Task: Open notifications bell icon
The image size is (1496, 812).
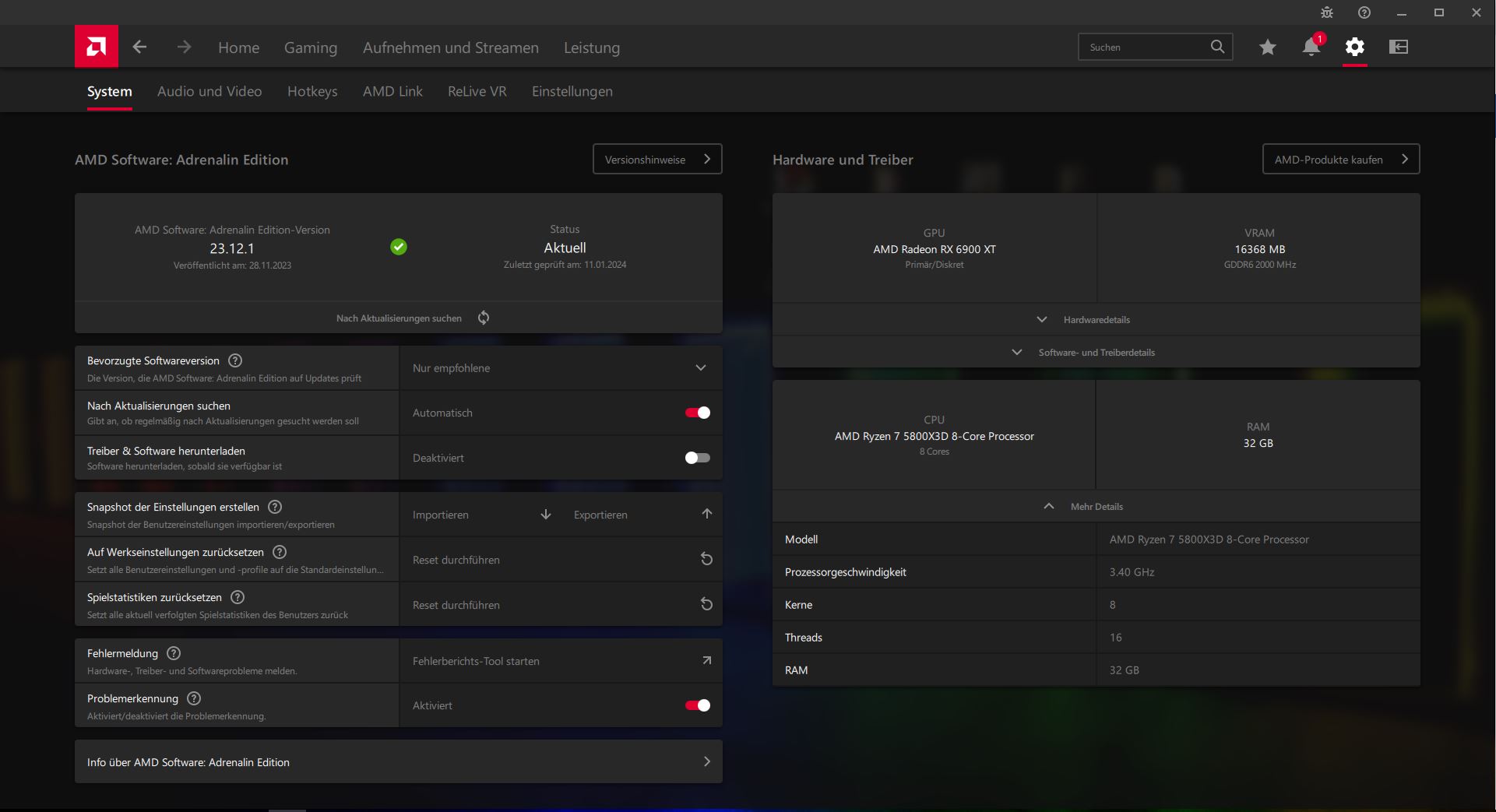Action: 1311,47
